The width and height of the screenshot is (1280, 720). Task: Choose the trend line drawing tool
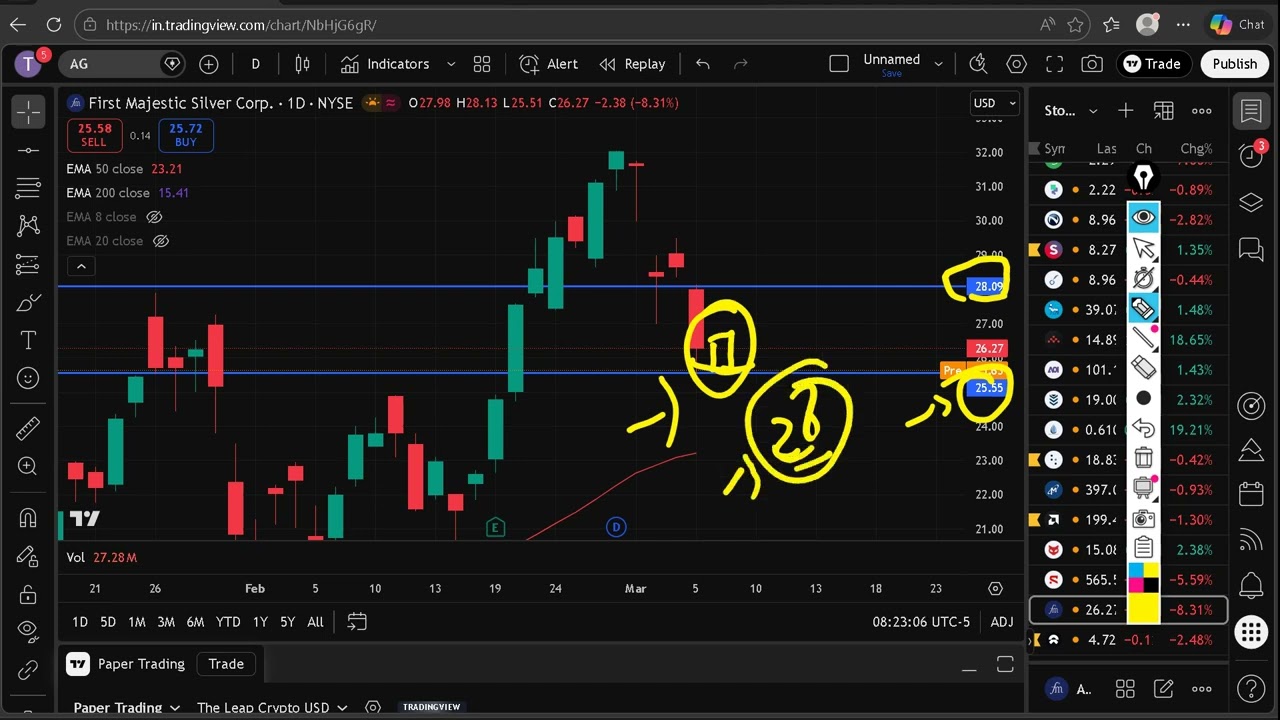coord(28,150)
